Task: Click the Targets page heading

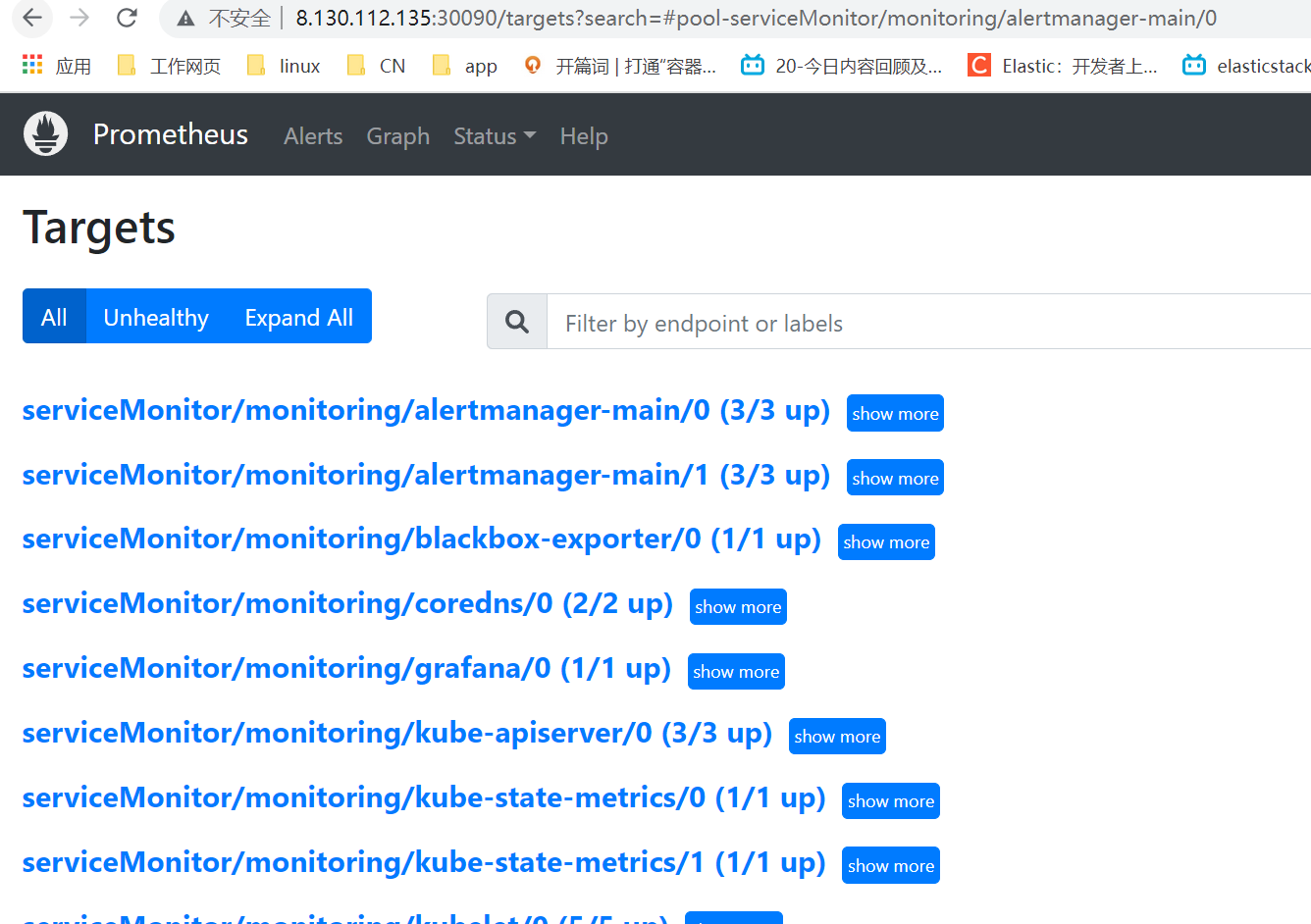Action: click(99, 228)
